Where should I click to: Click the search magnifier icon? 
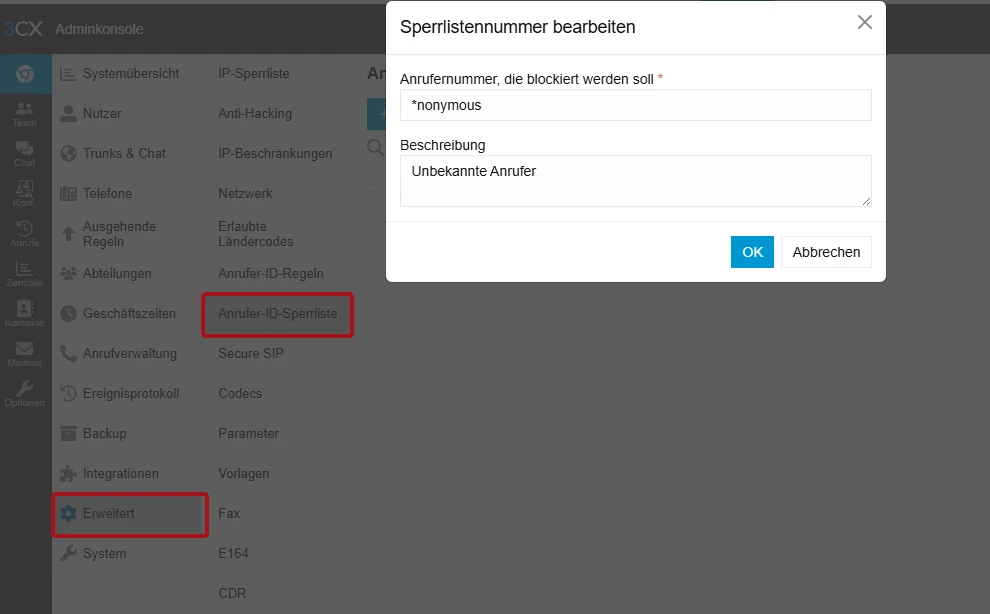tap(374, 147)
